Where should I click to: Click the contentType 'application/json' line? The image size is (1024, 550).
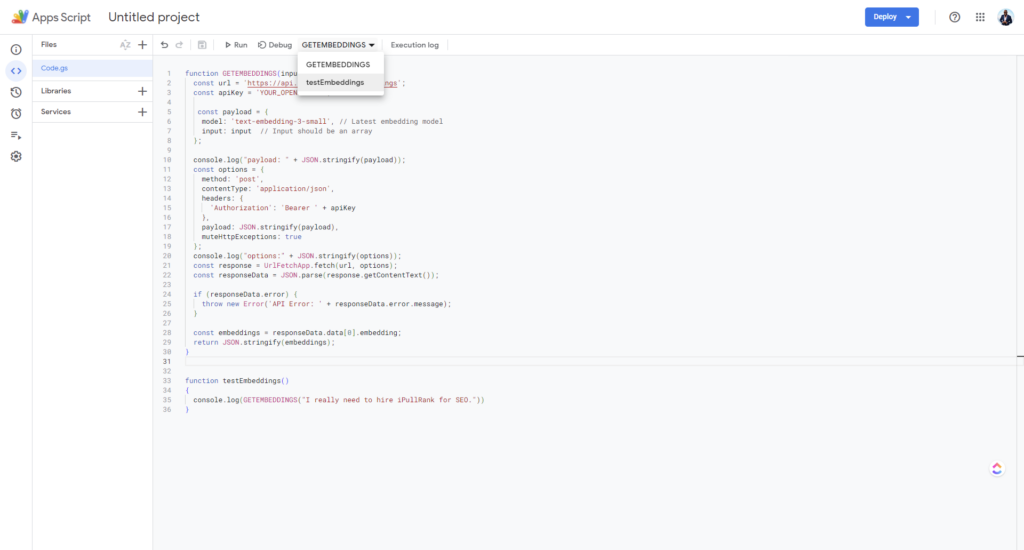click(268, 189)
